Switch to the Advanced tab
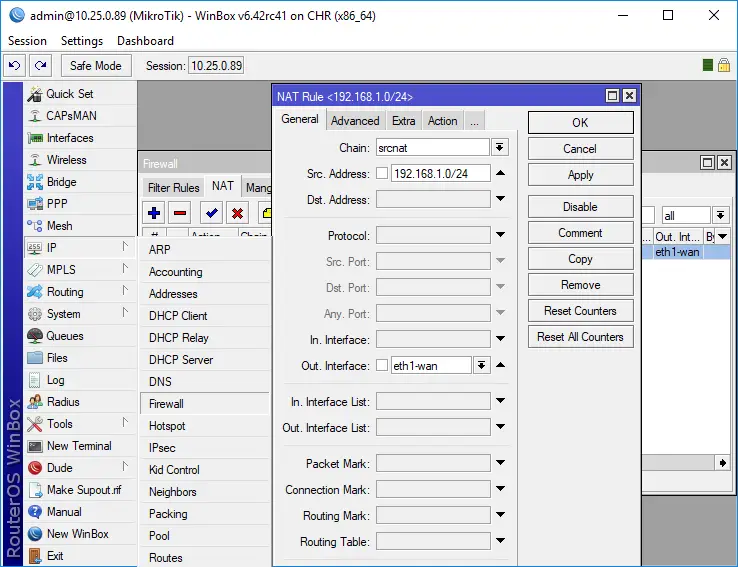Image resolution: width=738 pixels, height=567 pixels. click(x=355, y=121)
